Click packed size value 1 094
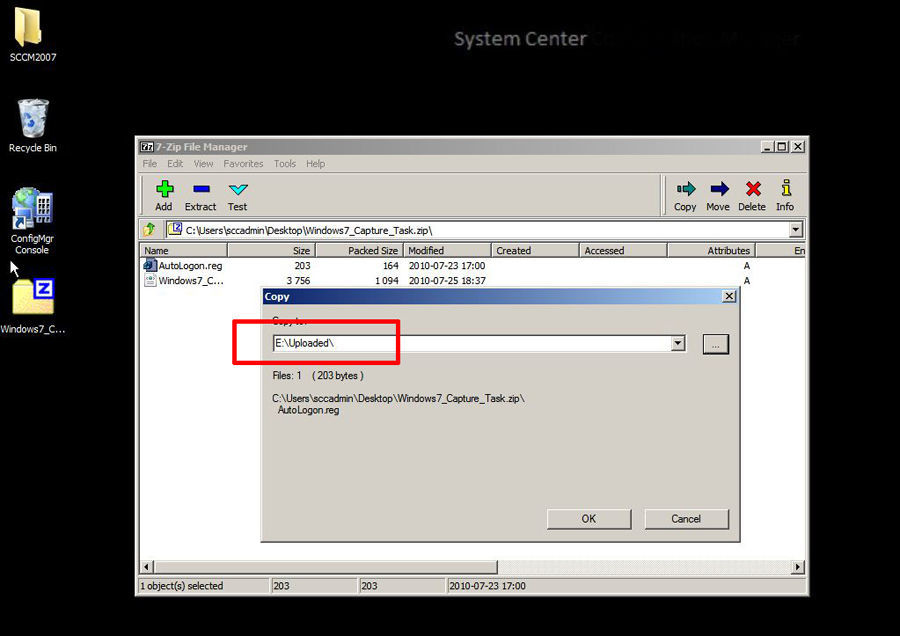 [x=387, y=281]
